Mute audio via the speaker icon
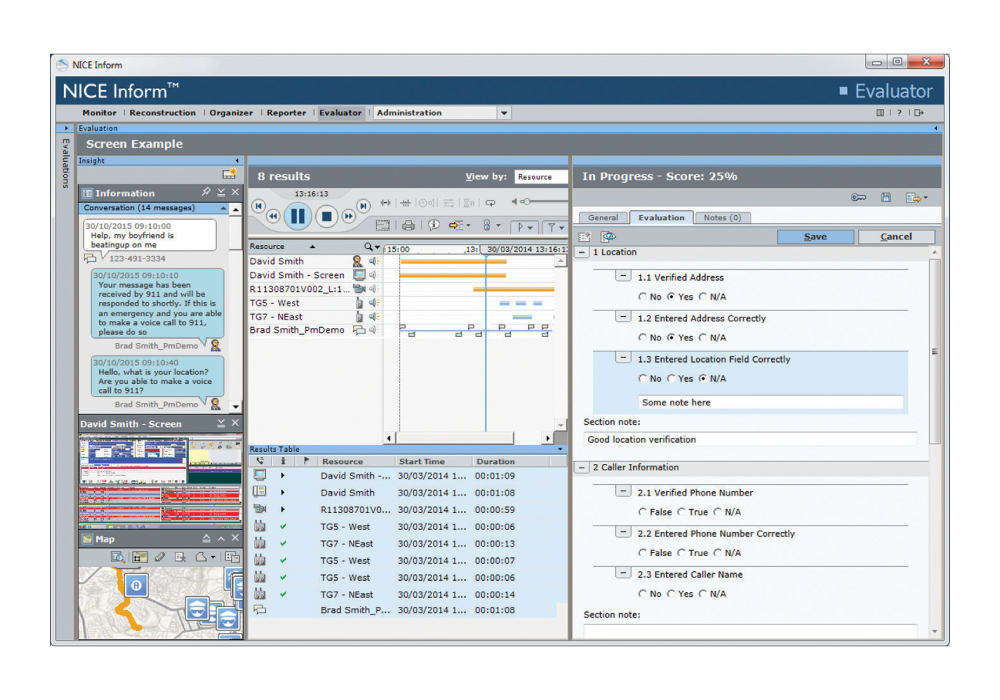This screenshot has width=1000, height=700. [x=514, y=202]
